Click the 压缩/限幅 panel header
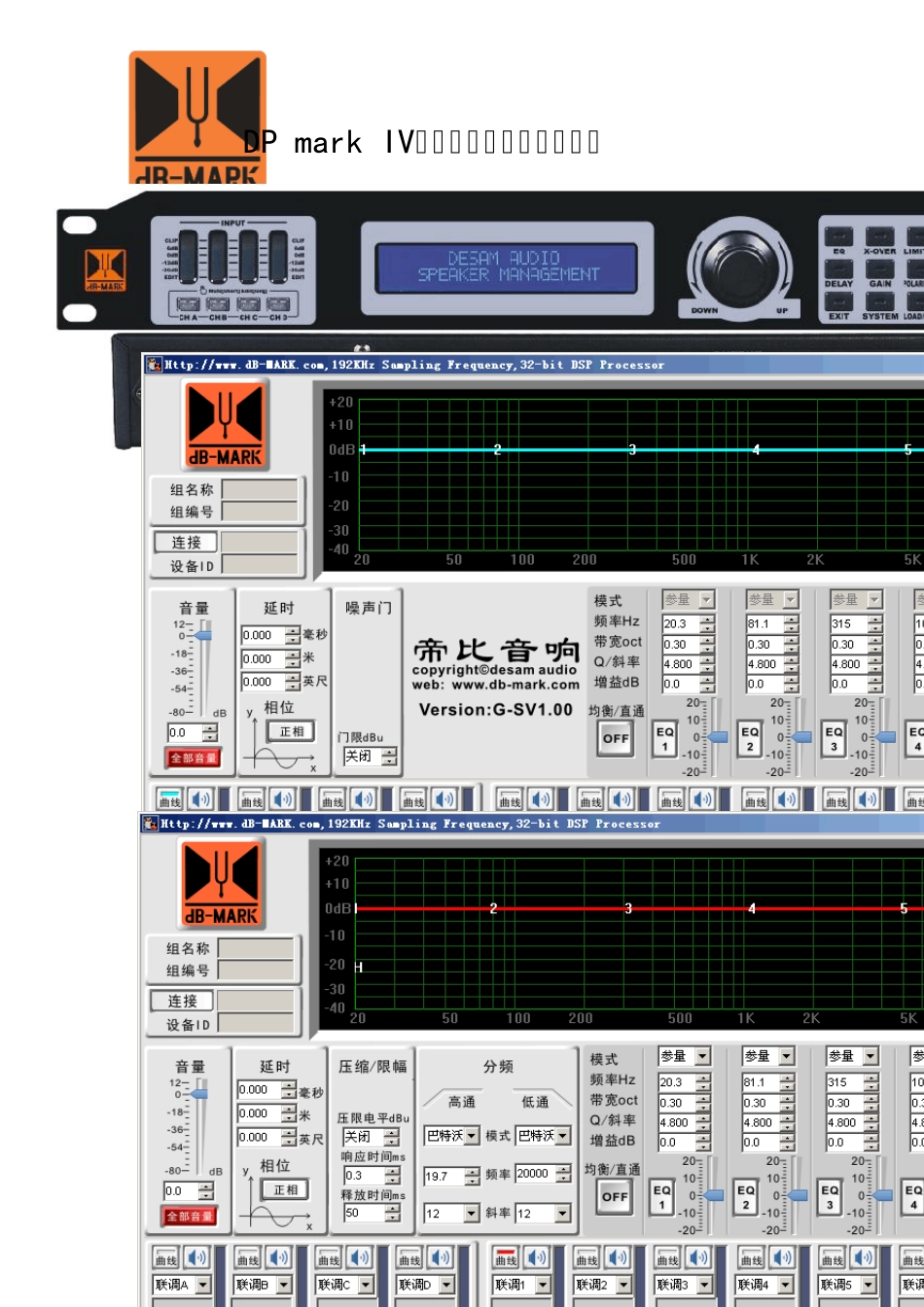This screenshot has width=924, height=1307. coord(373,1067)
